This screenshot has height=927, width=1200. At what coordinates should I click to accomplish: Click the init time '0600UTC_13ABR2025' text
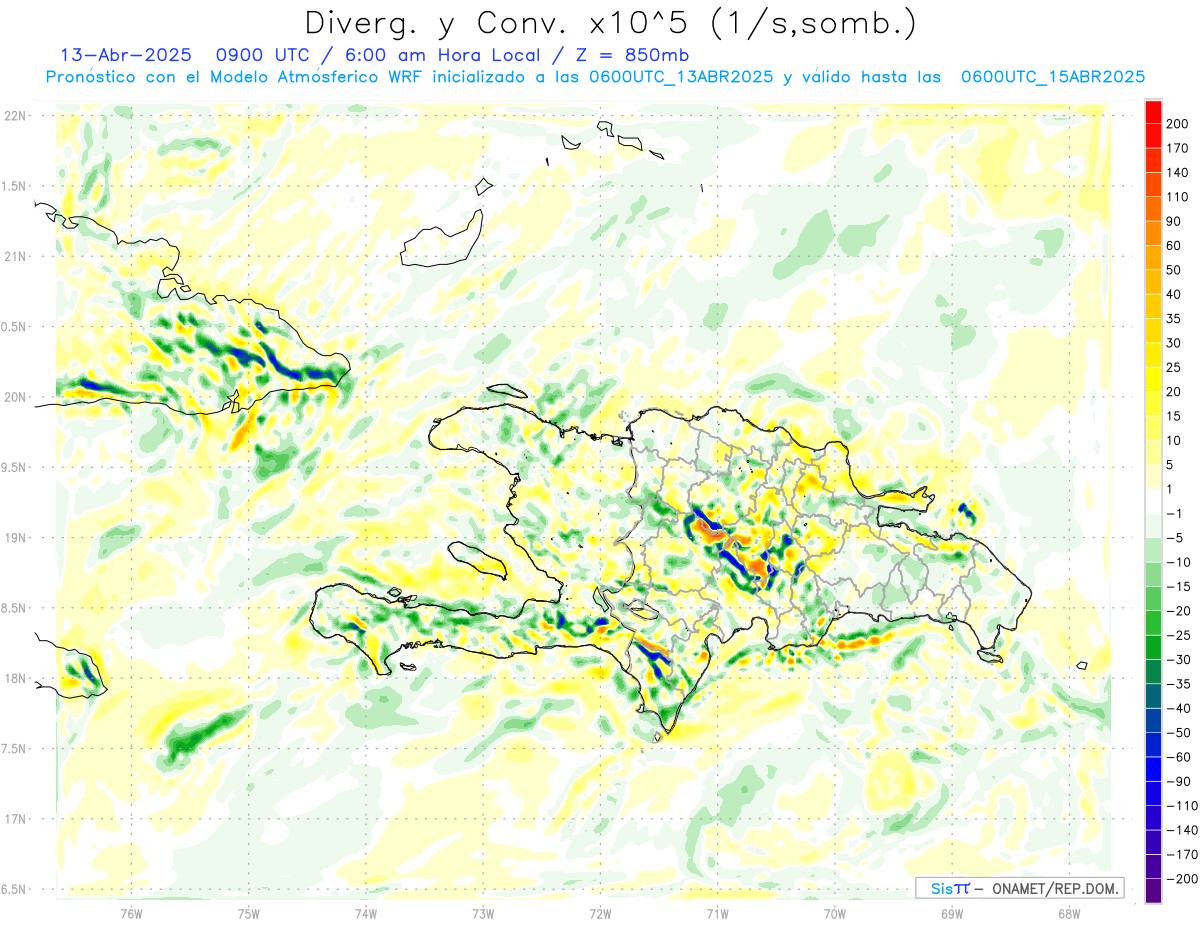681,77
